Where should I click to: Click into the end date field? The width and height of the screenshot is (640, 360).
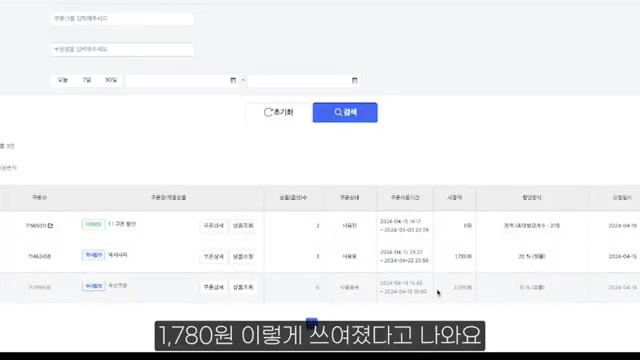tap(303, 80)
